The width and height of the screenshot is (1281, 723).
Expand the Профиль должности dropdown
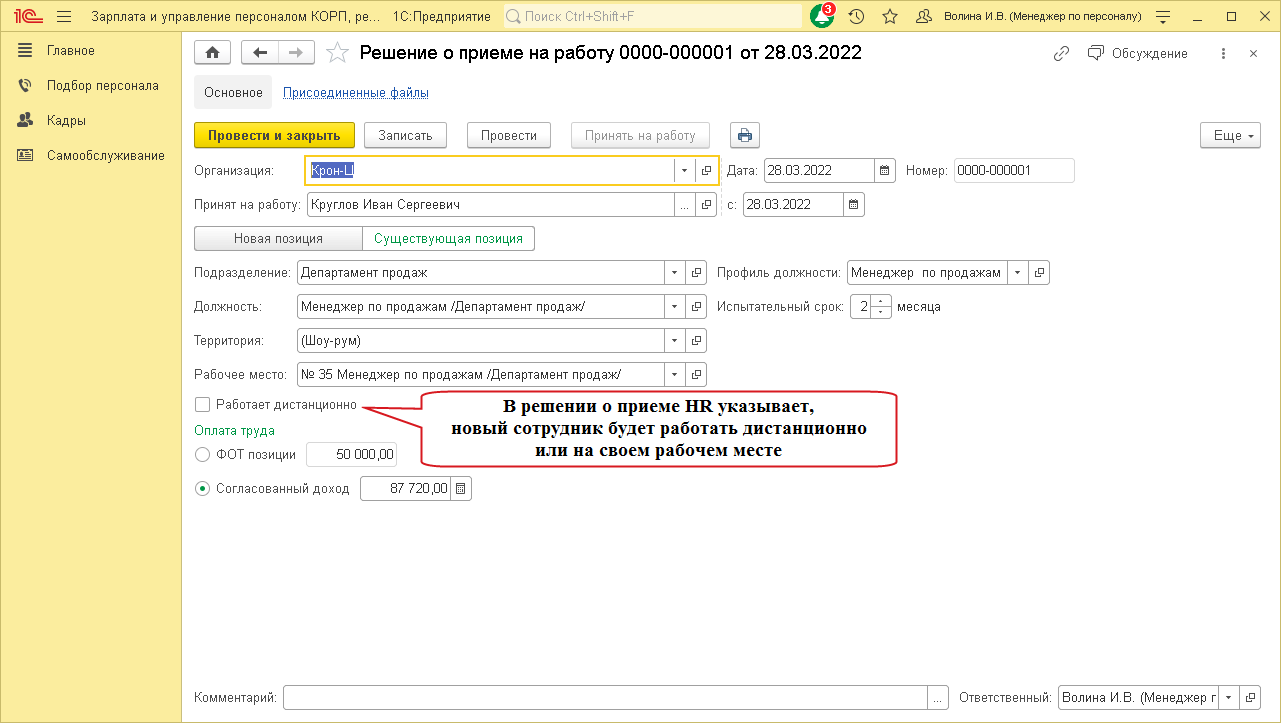1017,272
